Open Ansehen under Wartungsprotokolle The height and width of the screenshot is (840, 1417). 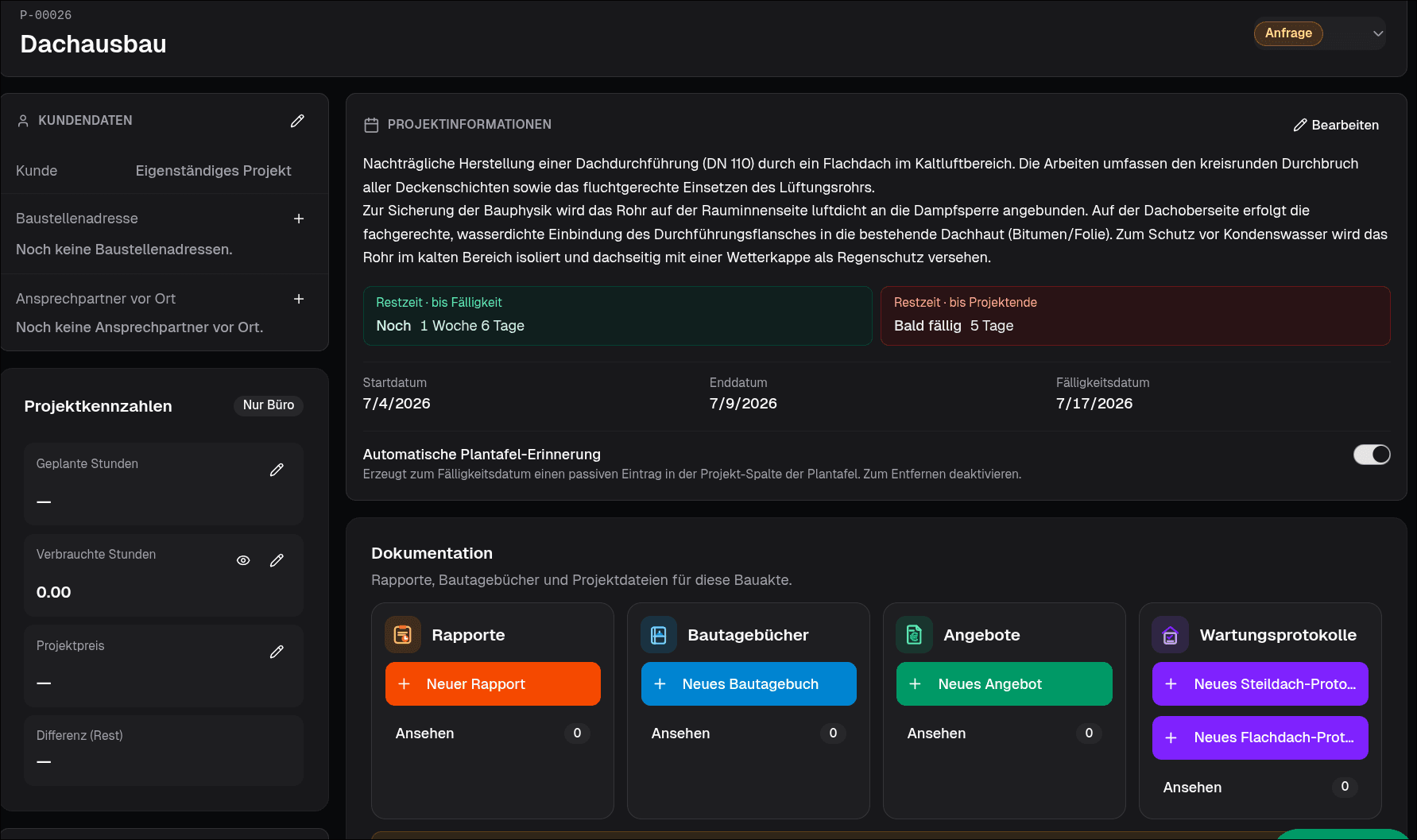tap(1260, 787)
